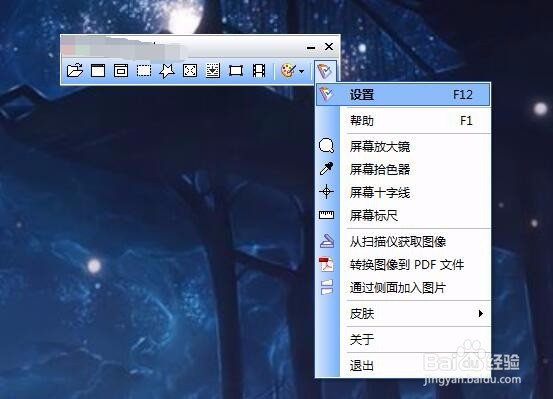
Task: Expand the palette output dropdown arrow
Action: [302, 71]
